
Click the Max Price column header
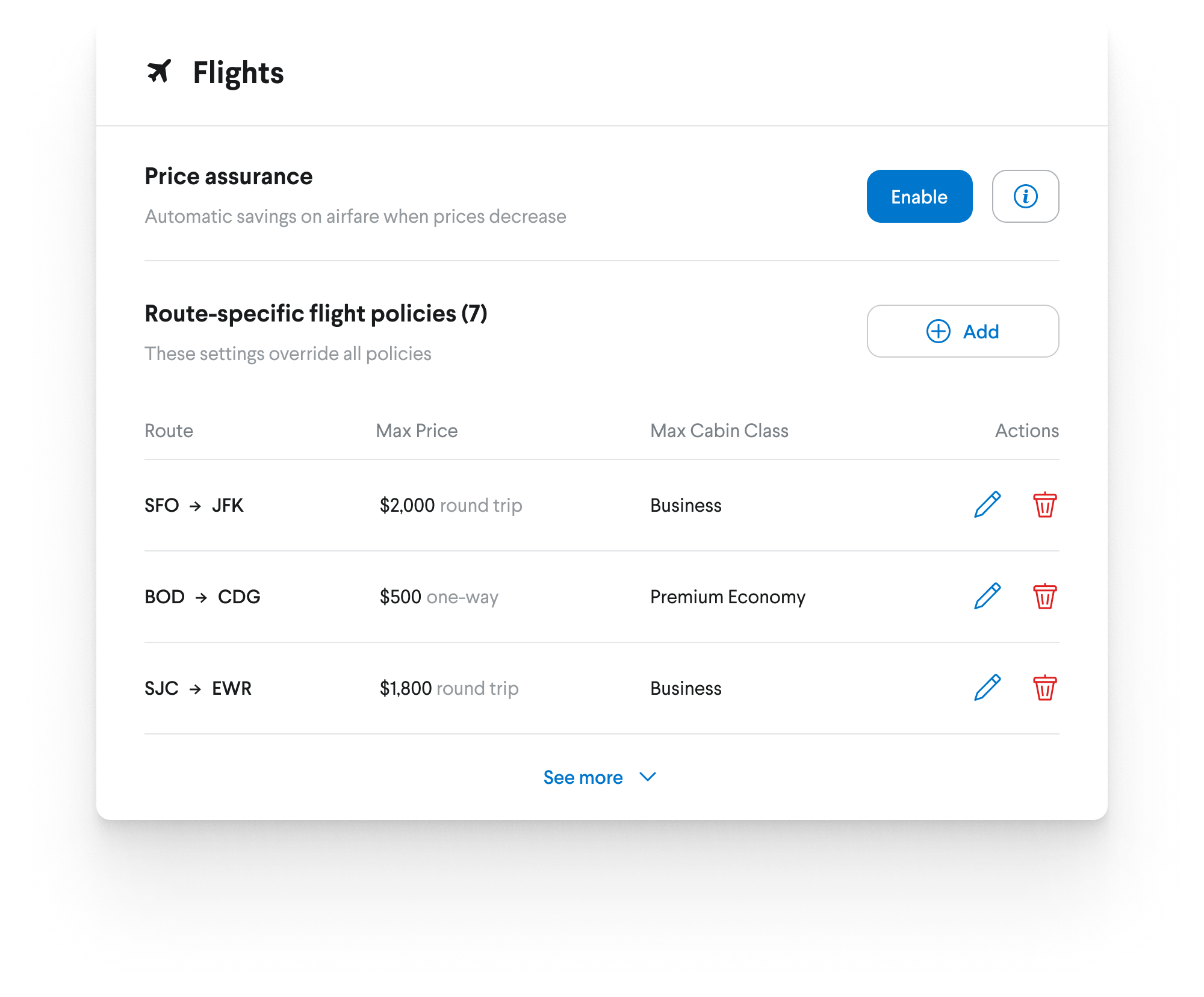417,430
